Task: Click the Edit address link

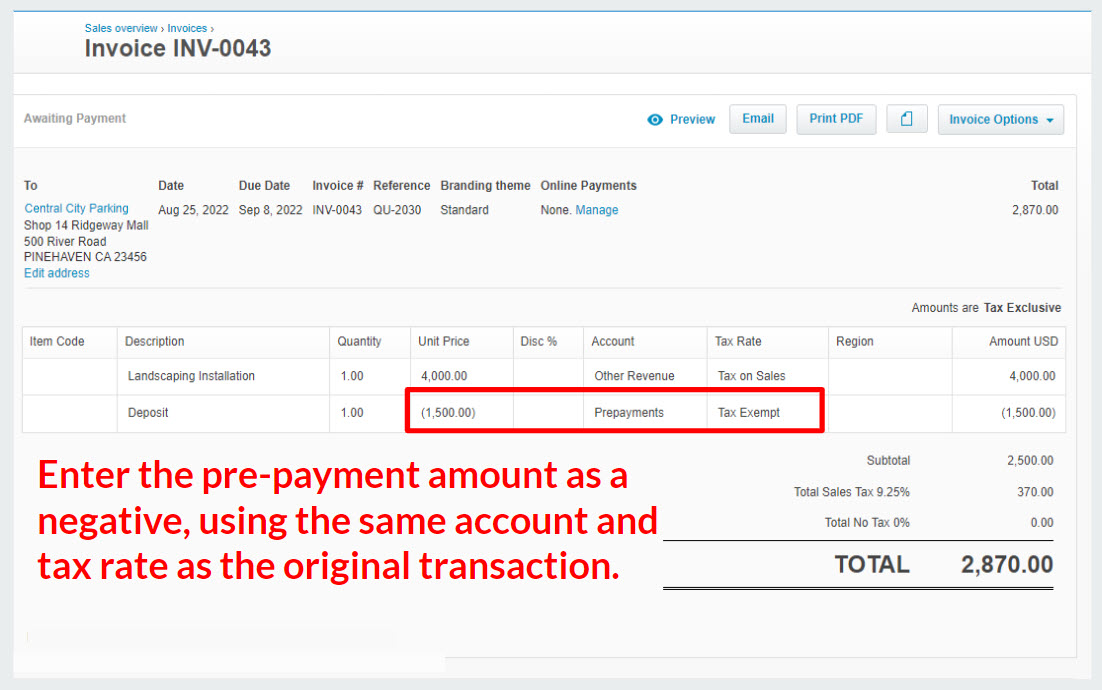Action: pyautogui.click(x=56, y=273)
